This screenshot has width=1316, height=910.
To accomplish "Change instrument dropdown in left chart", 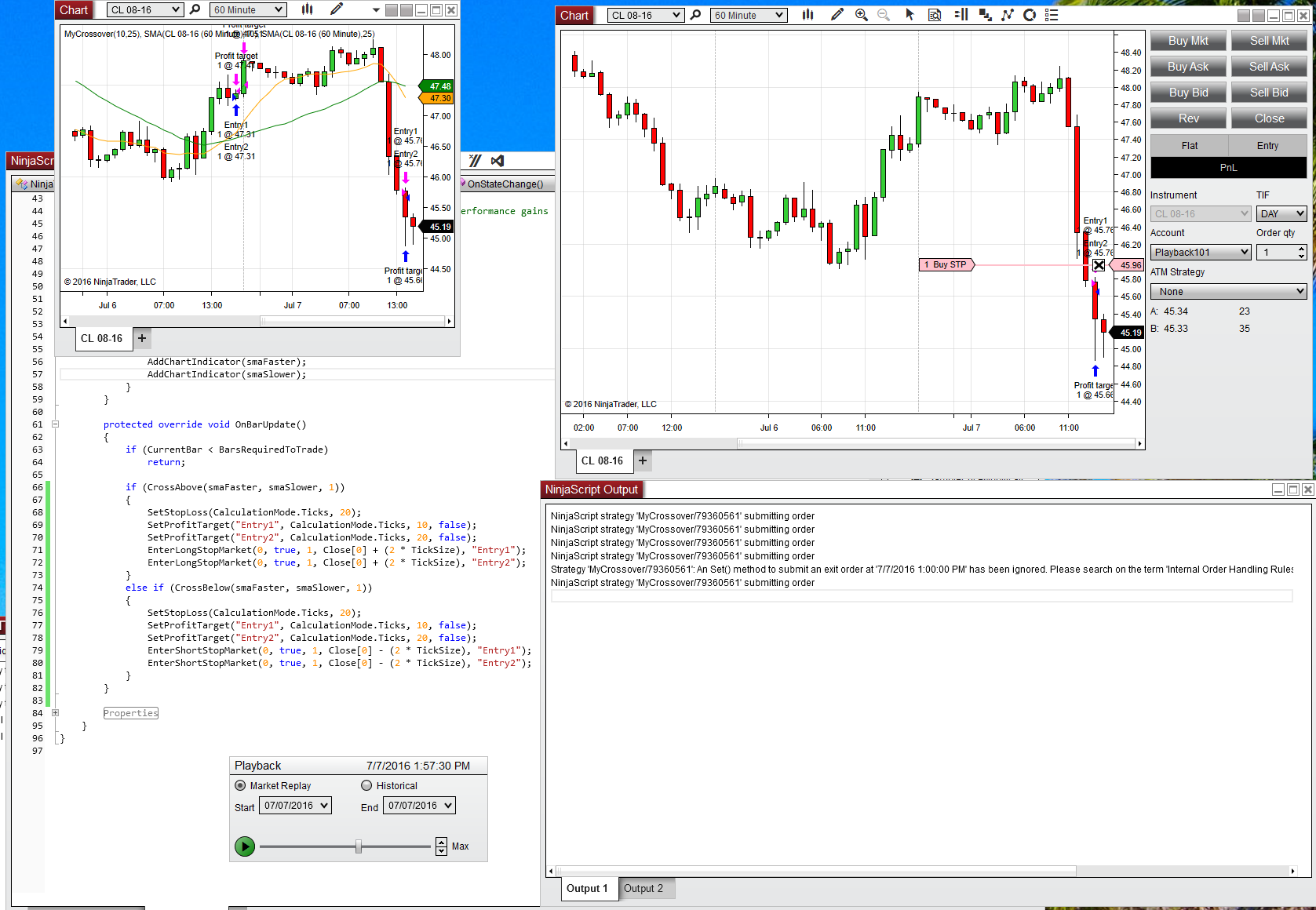I will [x=145, y=10].
